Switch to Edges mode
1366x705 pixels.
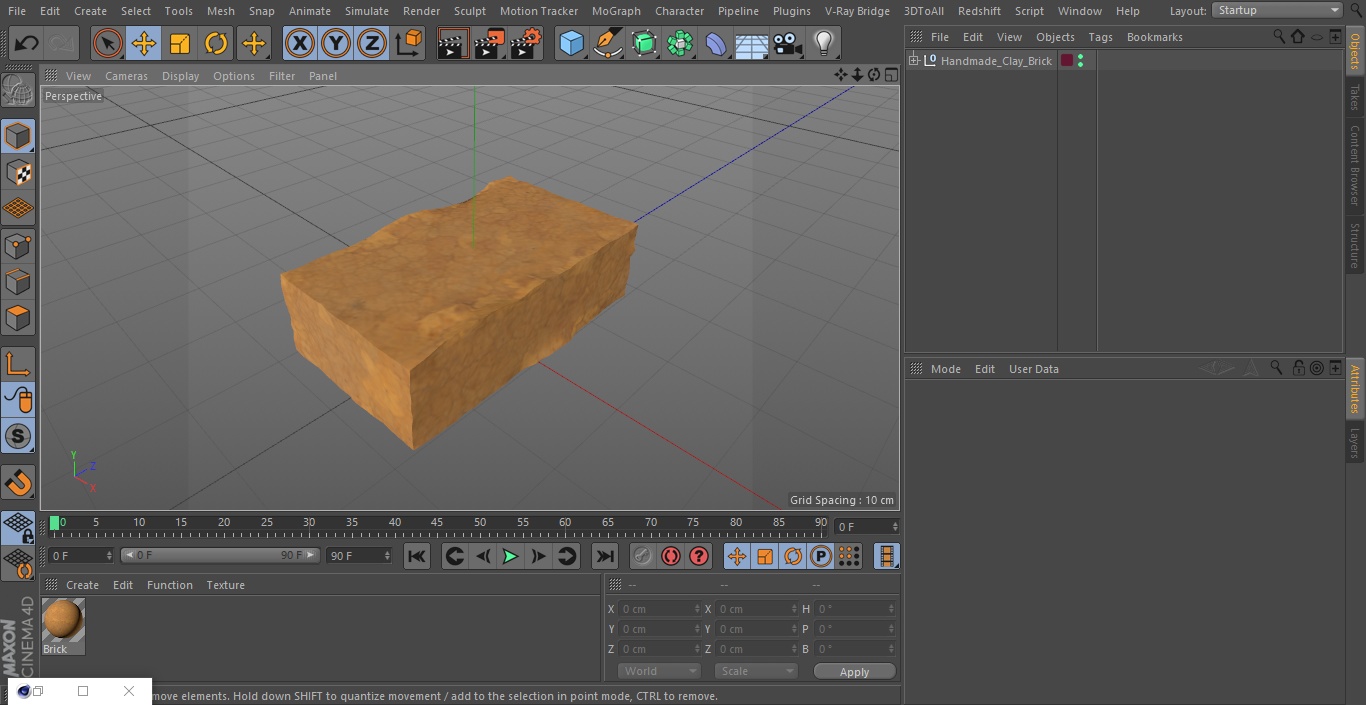(18, 281)
